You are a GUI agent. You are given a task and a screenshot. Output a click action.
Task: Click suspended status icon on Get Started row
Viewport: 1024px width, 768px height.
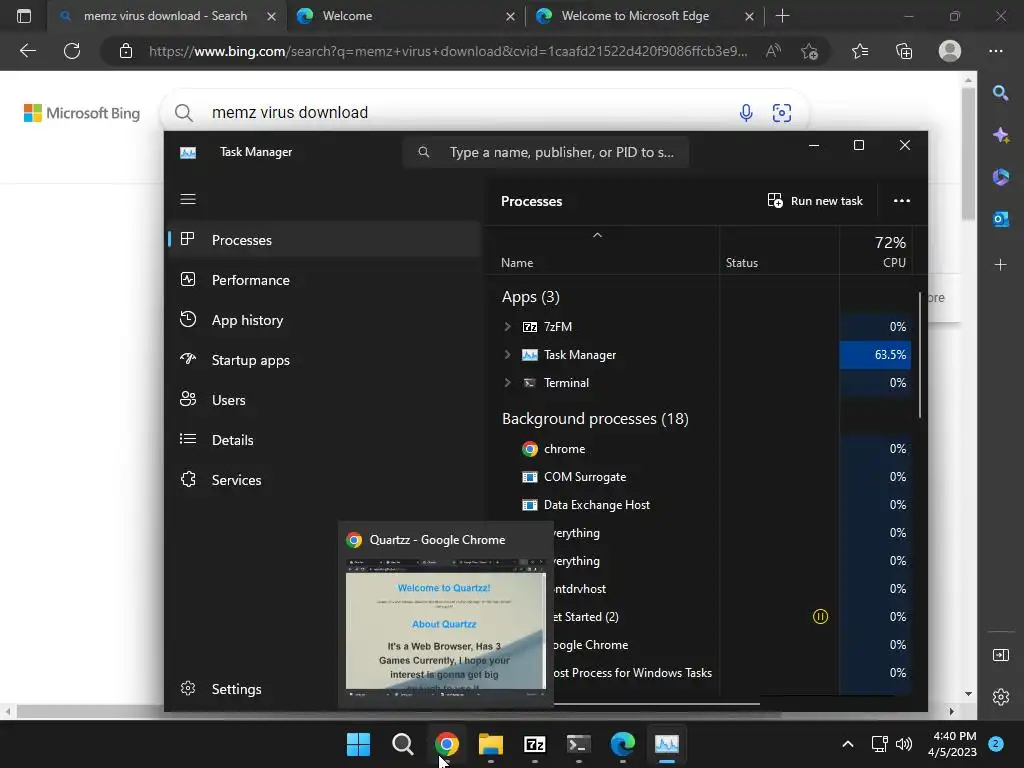click(820, 616)
